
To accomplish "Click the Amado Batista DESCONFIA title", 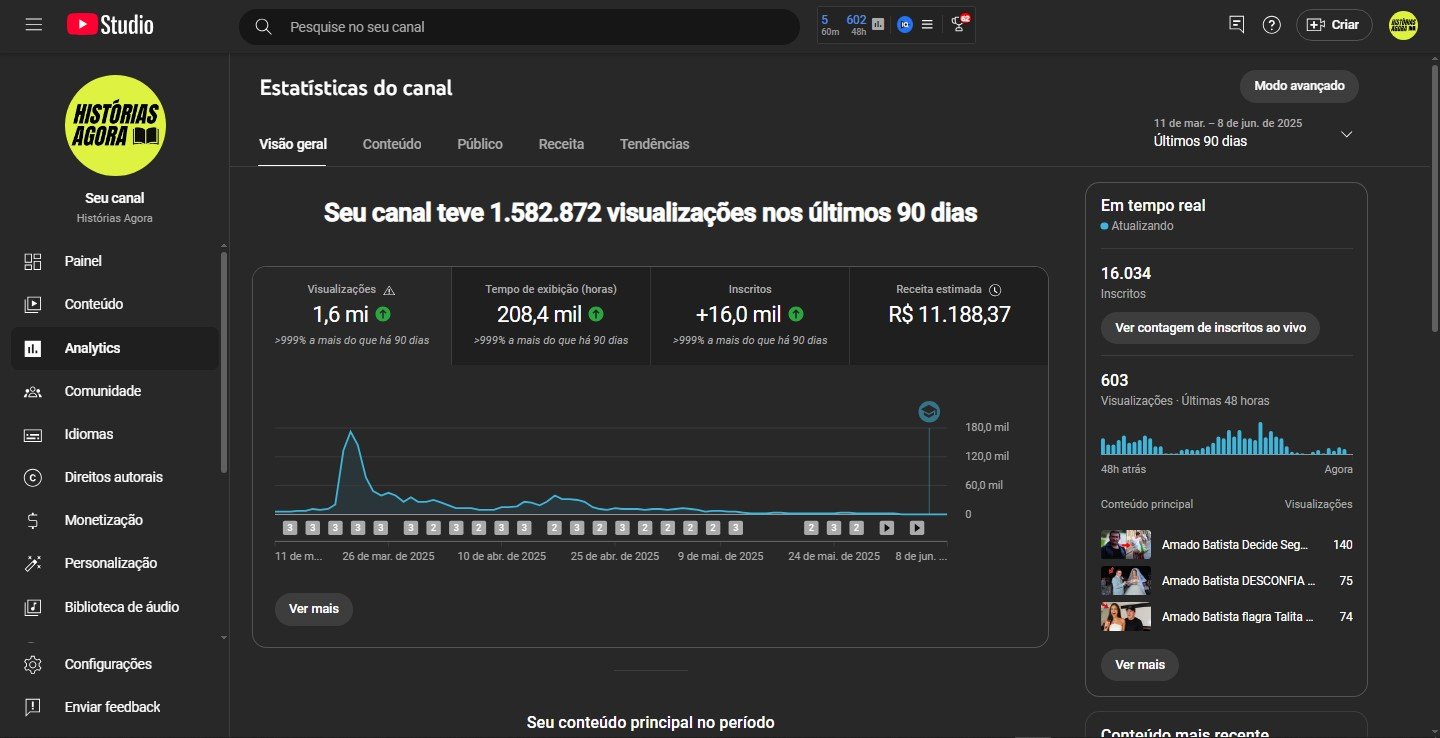I will 1239,581.
